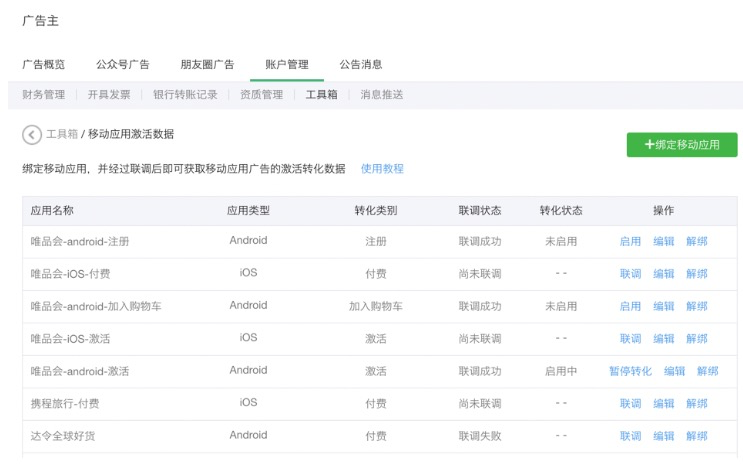Switch to the 消息推送 sub-tab
743x469 pixels.
[x=382, y=95]
